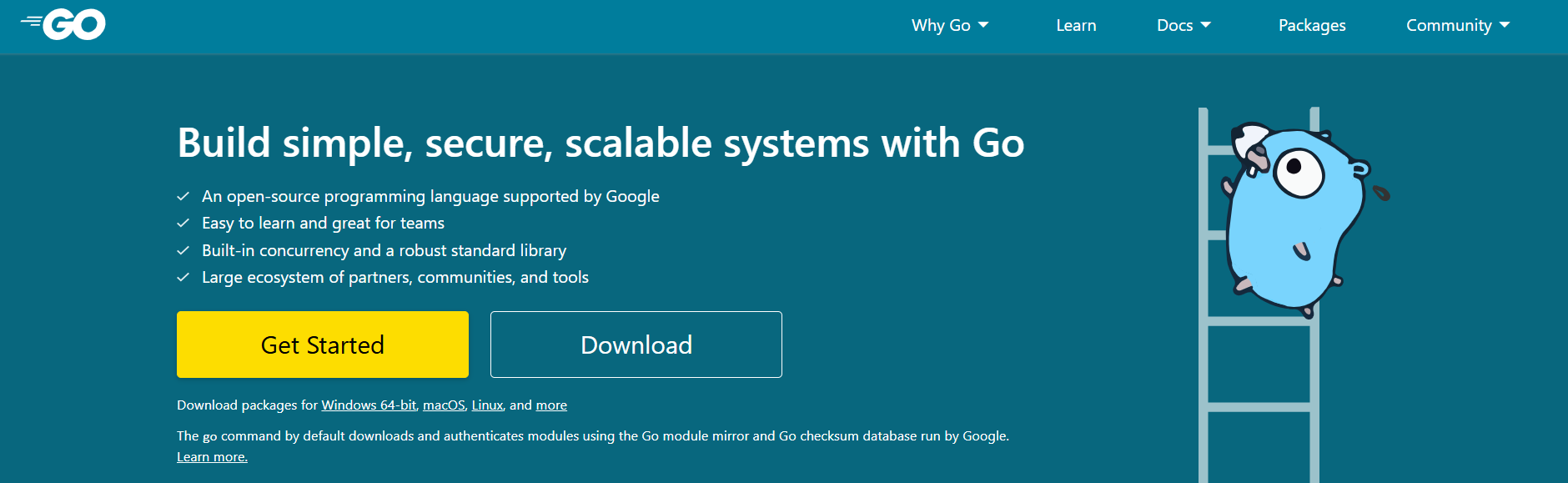Expand the Community dropdown arrow
The height and width of the screenshot is (483, 1568).
coord(1505,25)
